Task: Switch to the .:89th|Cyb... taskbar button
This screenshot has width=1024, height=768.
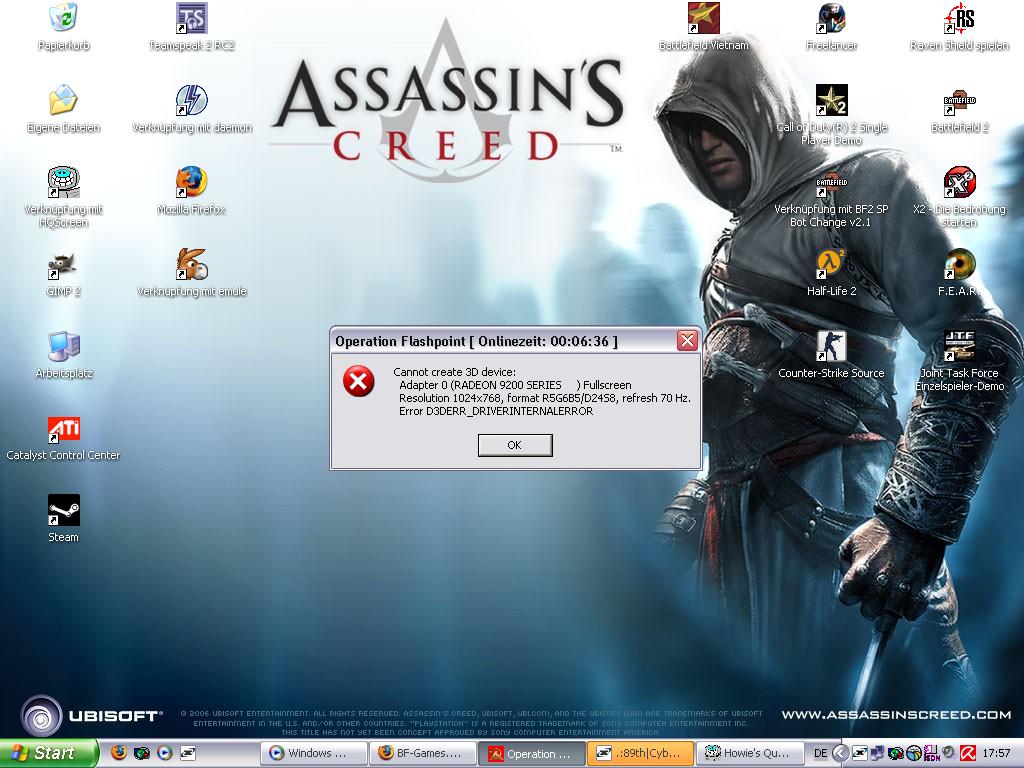Action: pyautogui.click(x=640, y=754)
